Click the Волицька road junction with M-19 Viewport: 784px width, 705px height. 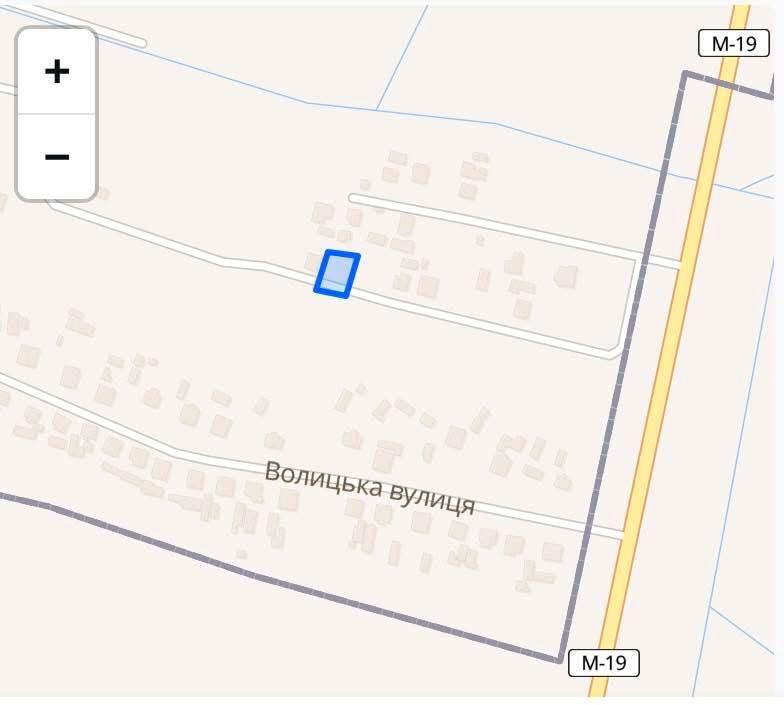pos(622,534)
